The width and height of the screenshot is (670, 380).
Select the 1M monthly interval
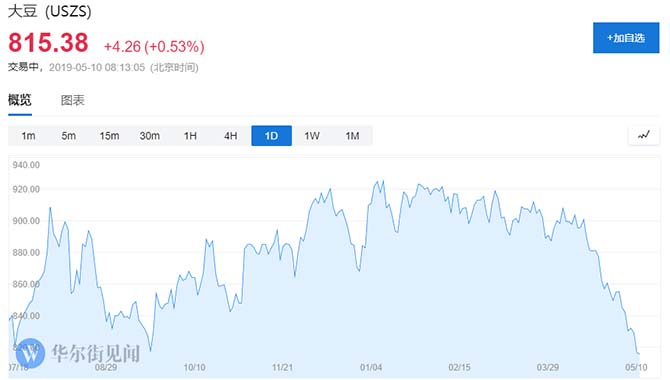coord(352,136)
